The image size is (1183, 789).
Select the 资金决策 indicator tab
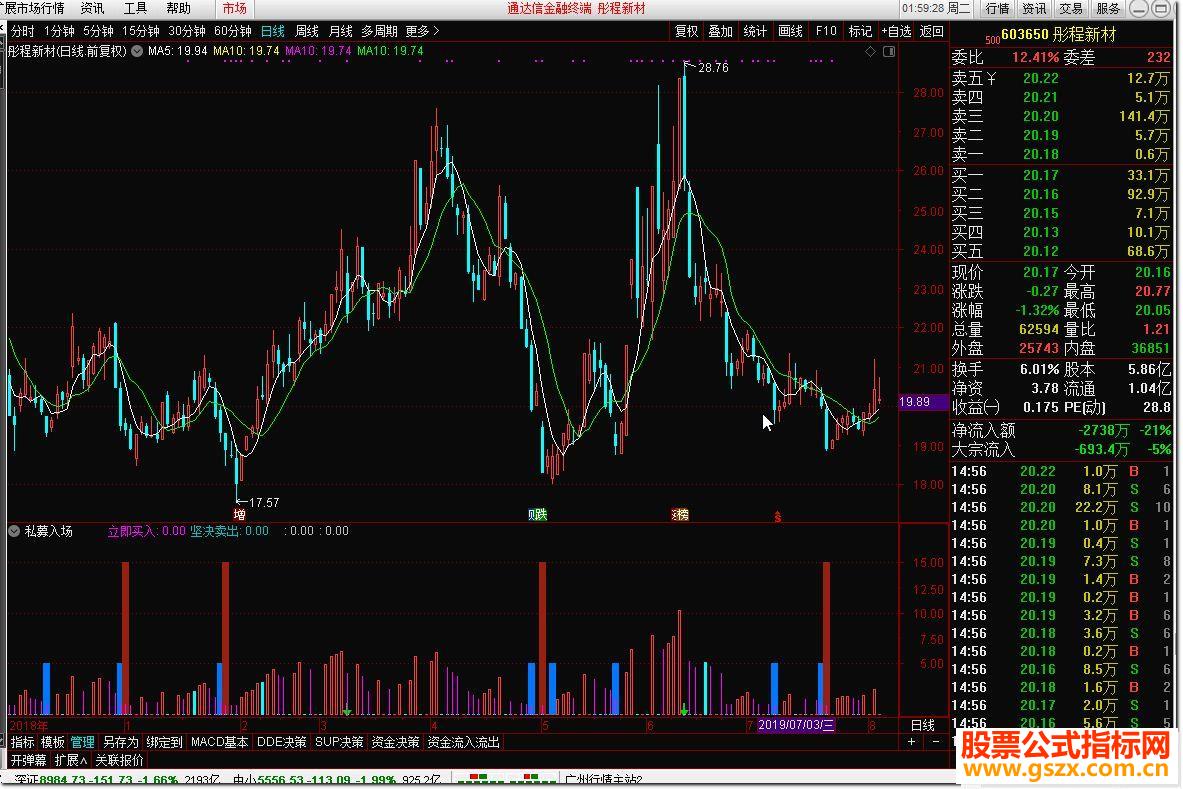pyautogui.click(x=395, y=742)
